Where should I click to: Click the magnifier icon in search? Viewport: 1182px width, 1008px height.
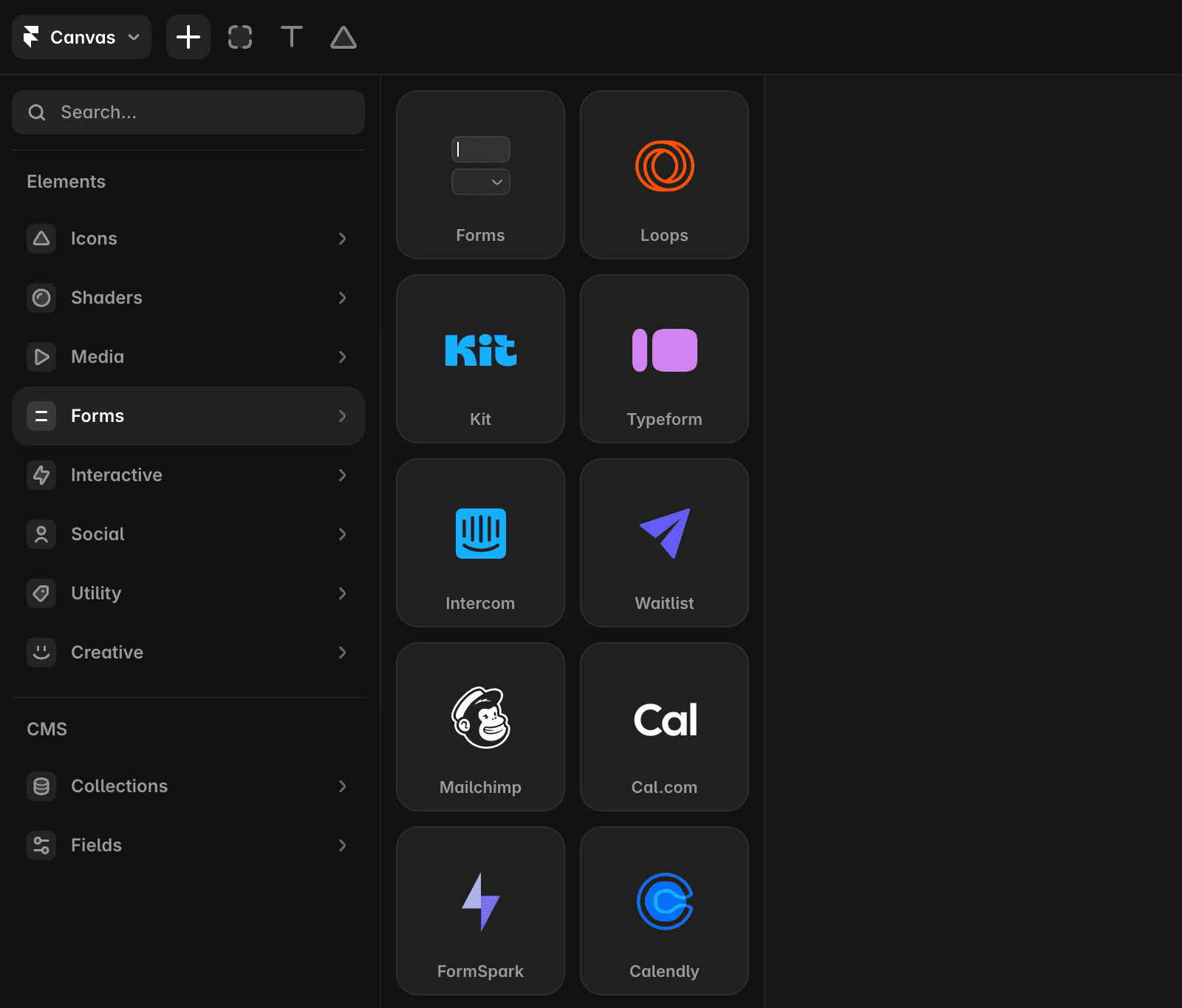(37, 112)
